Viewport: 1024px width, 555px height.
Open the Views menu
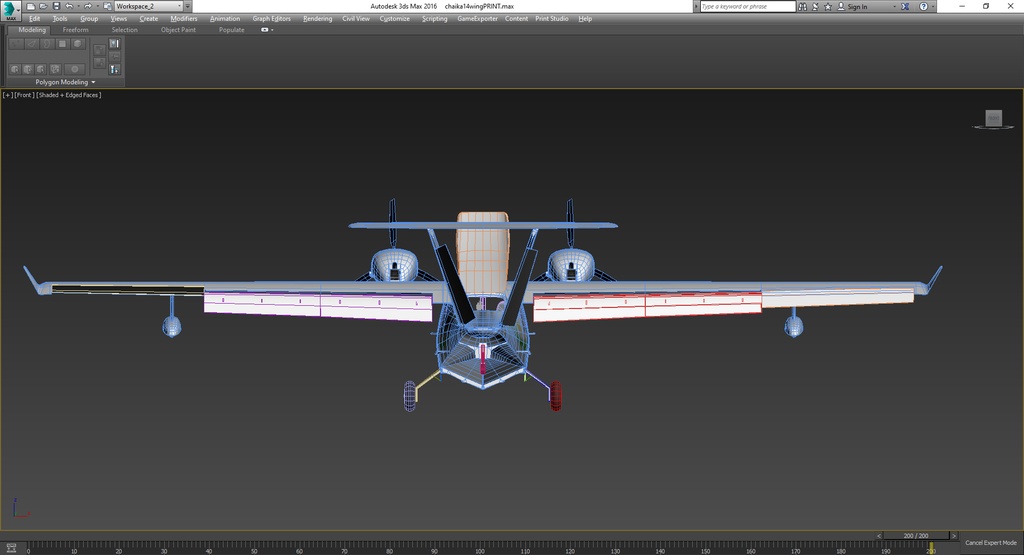click(119, 19)
